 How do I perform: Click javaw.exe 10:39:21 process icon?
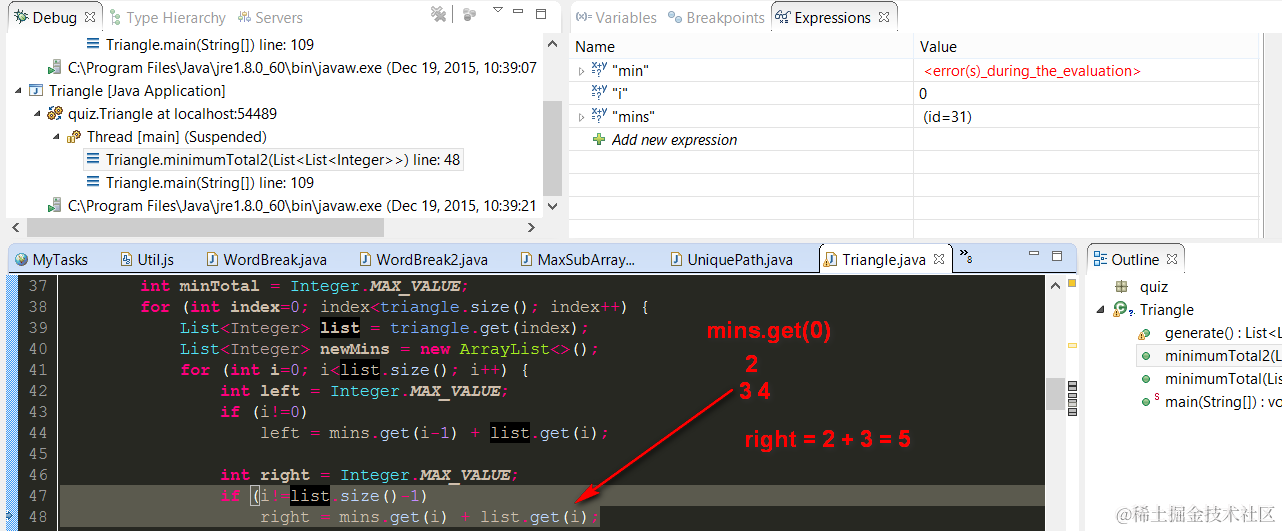pyautogui.click(x=53, y=206)
